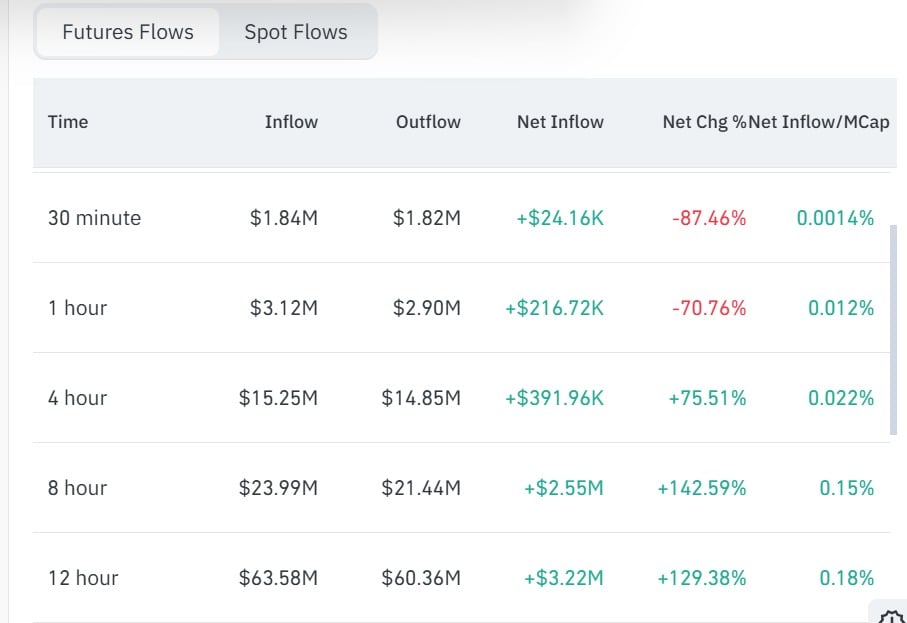Click the +$24.16K net inflow value

(560, 218)
